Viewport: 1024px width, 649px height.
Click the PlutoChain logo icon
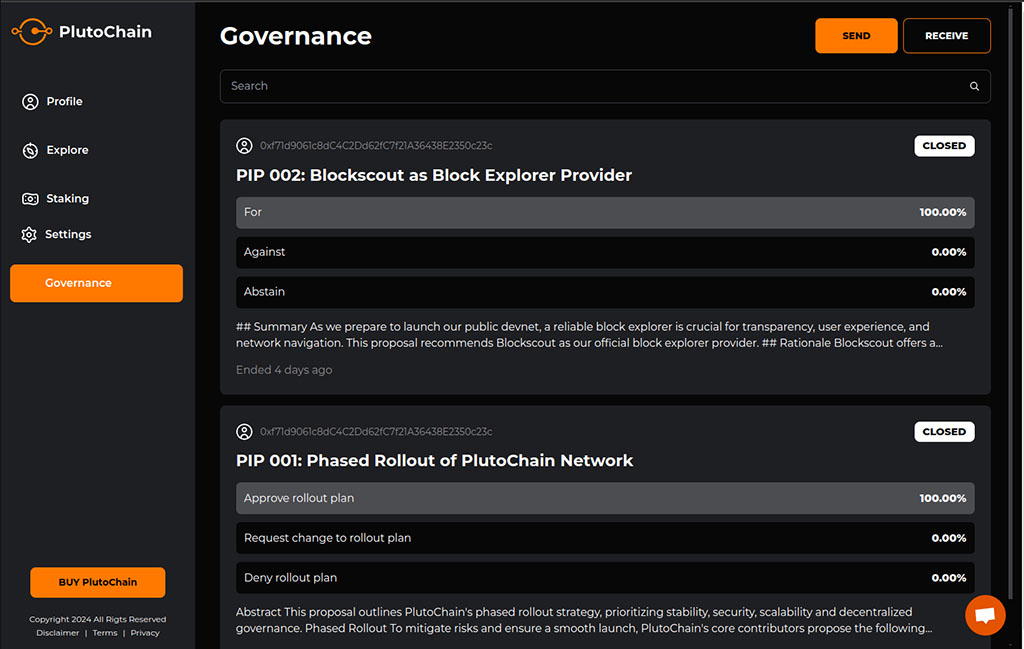pyautogui.click(x=32, y=31)
